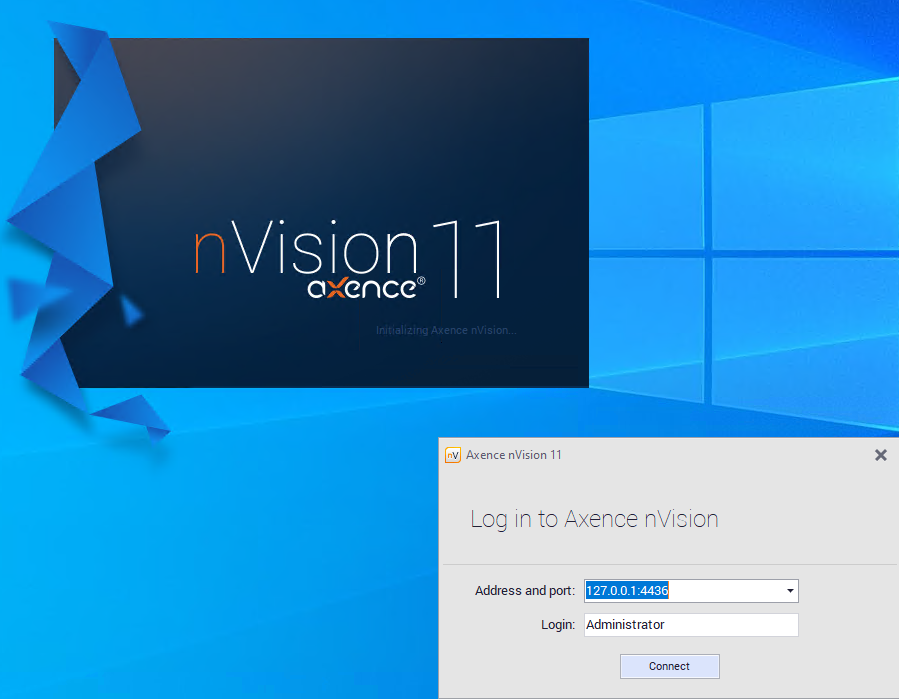Click the nVision wordmark on the splash screen
This screenshot has height=699, width=899.
tap(305, 250)
